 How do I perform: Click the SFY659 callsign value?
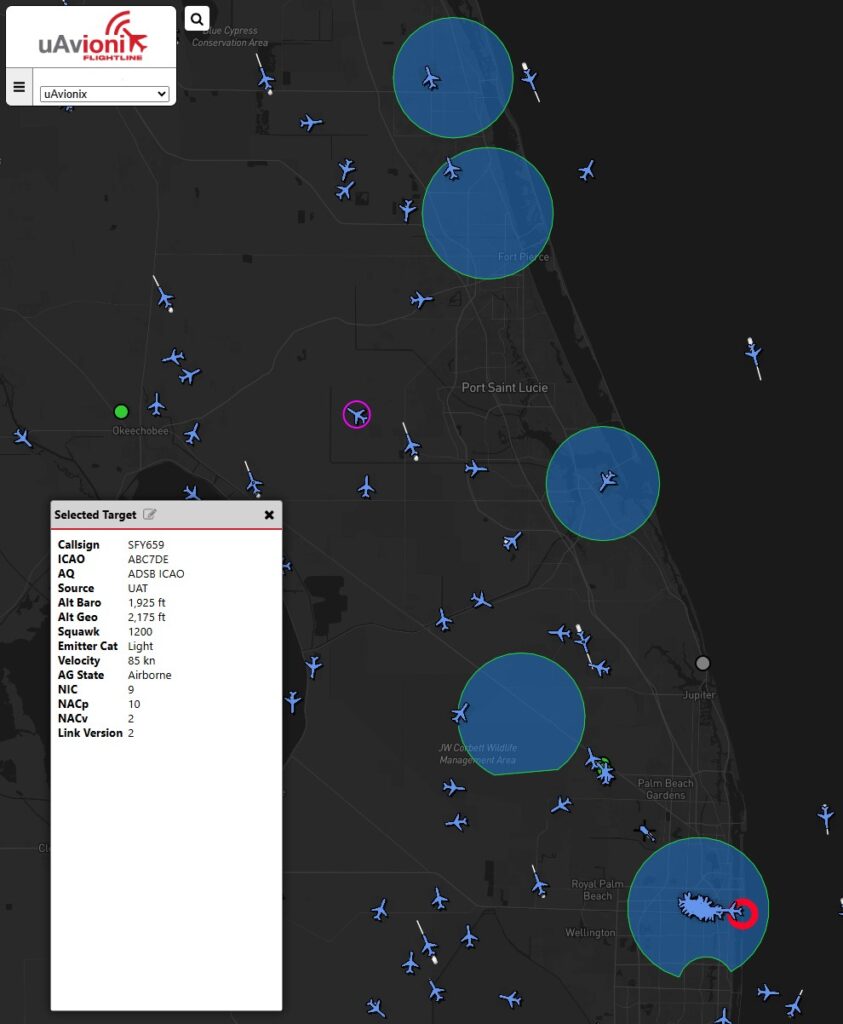pos(146,545)
